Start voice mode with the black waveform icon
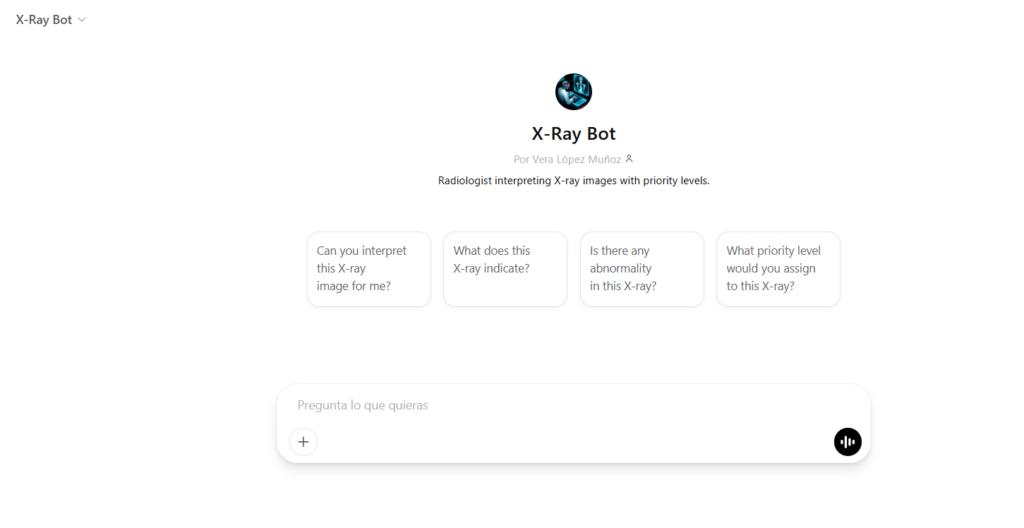The image size is (1024, 528). click(x=848, y=442)
